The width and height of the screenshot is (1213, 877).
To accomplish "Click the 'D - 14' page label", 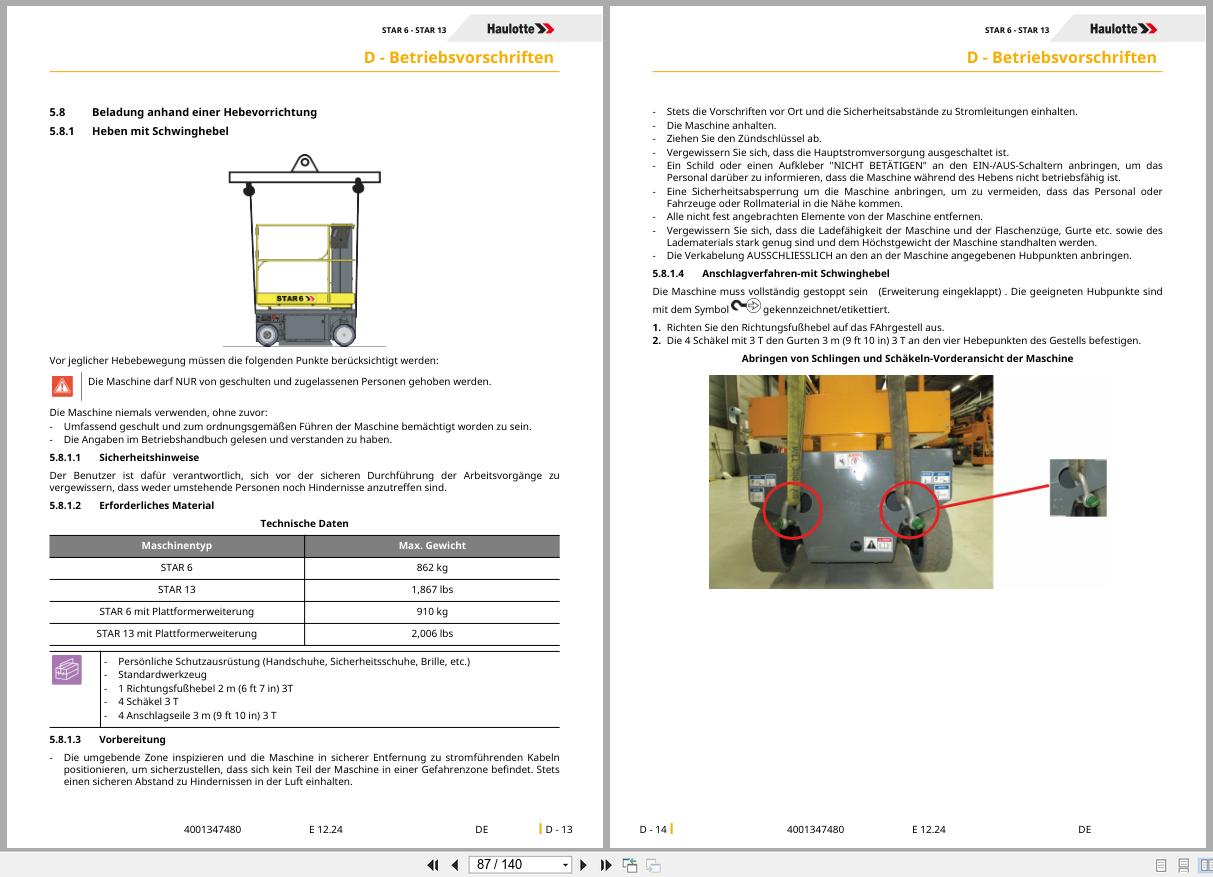I will pos(653,829).
